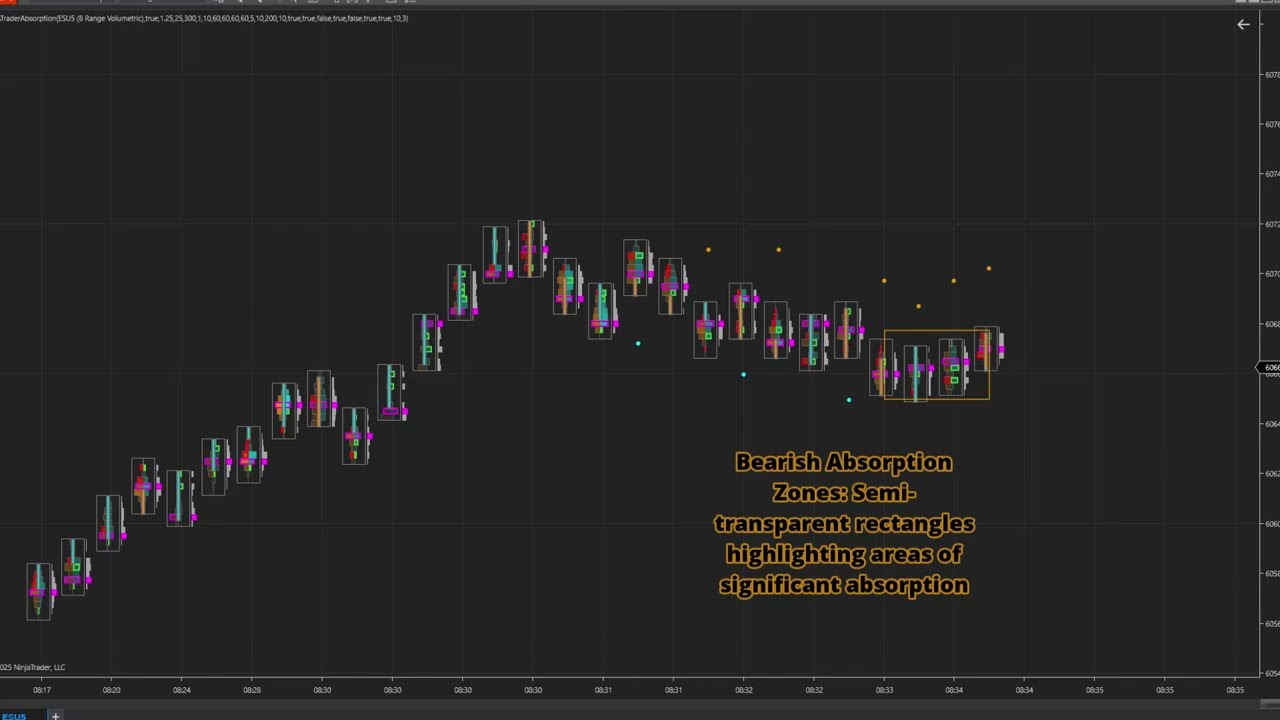The width and height of the screenshot is (1280, 720).
Task: Click the 08:28 time axis label
Action: click(252, 690)
